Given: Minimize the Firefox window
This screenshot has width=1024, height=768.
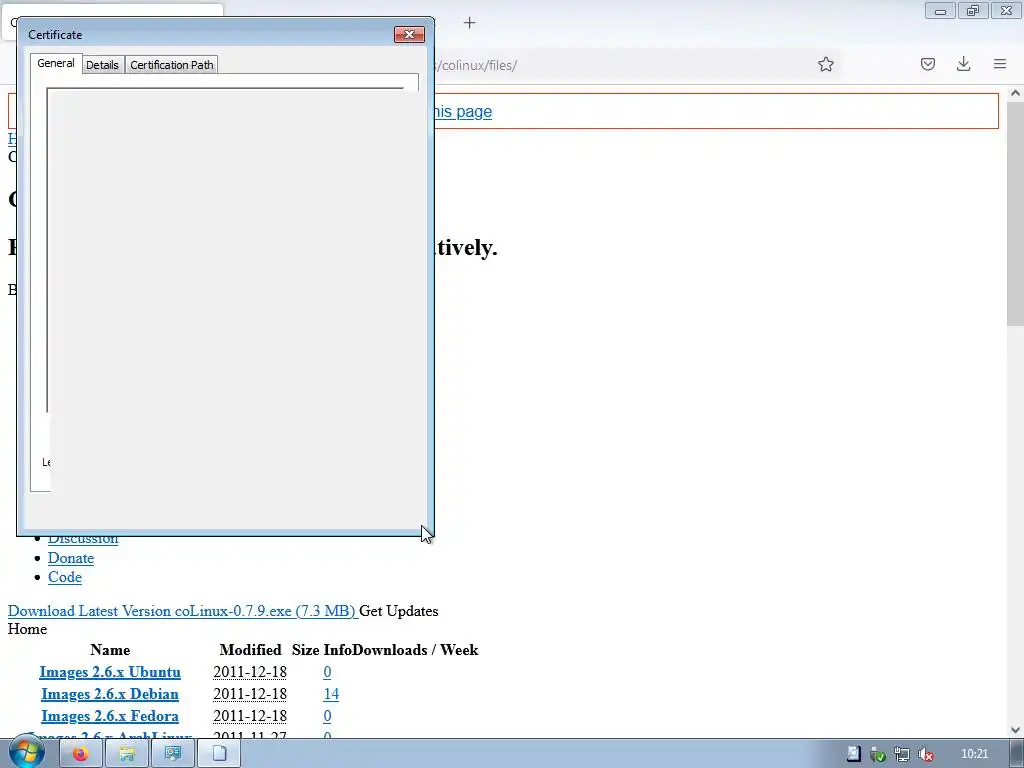Looking at the screenshot, I should 940,11.
